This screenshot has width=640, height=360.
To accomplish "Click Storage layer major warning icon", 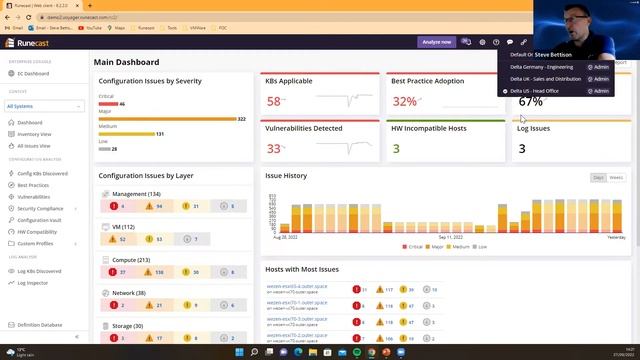I will click(149, 338).
